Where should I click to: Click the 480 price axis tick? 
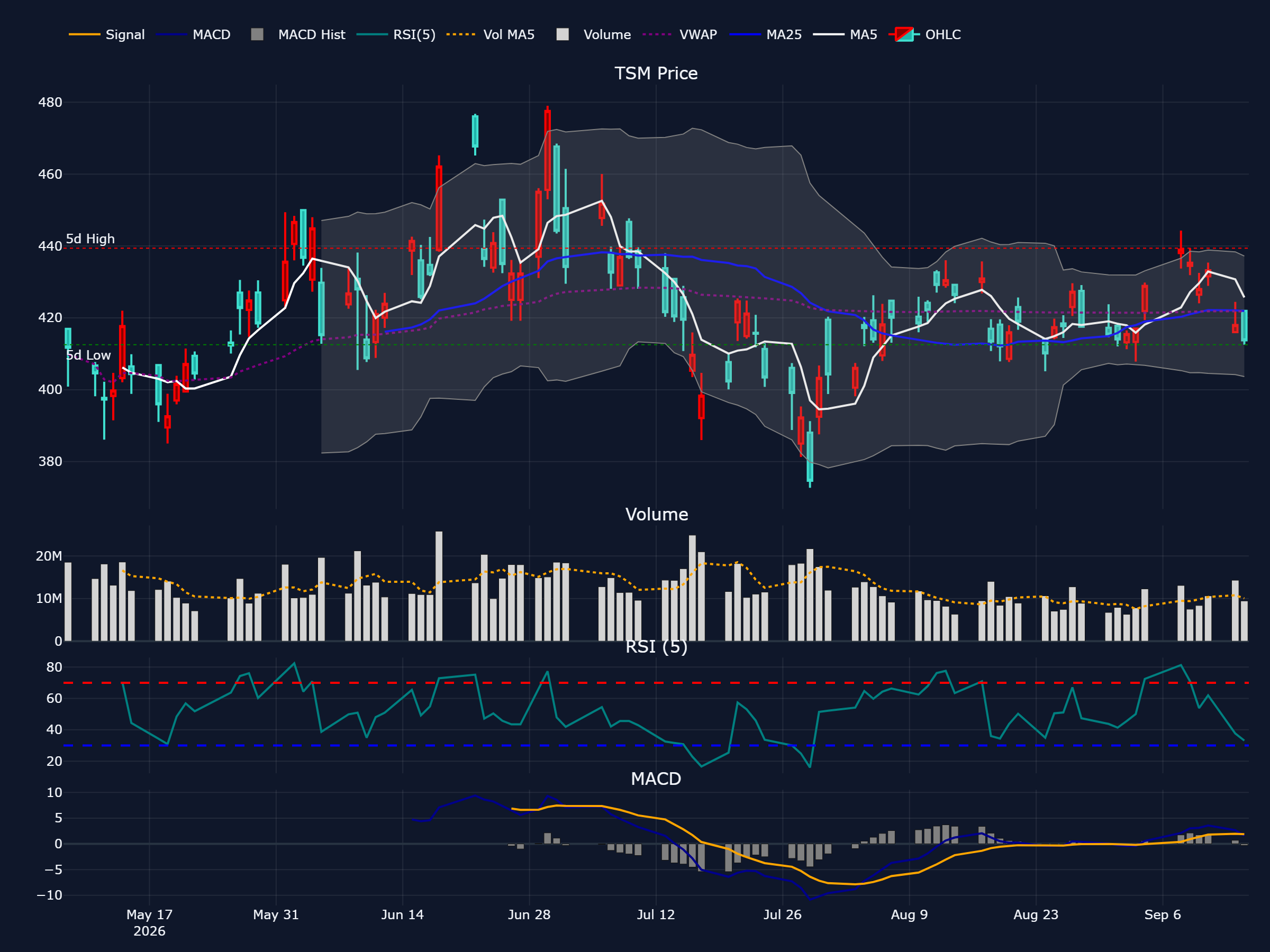point(50,102)
